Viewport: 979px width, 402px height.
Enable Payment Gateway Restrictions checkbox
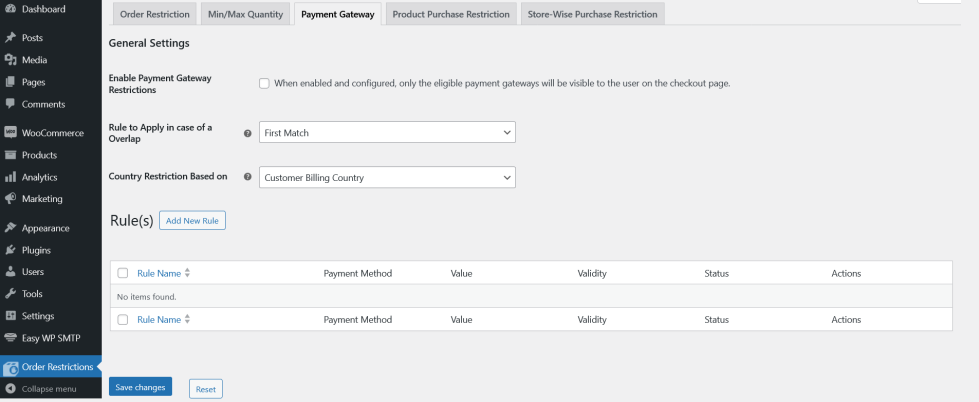click(264, 83)
